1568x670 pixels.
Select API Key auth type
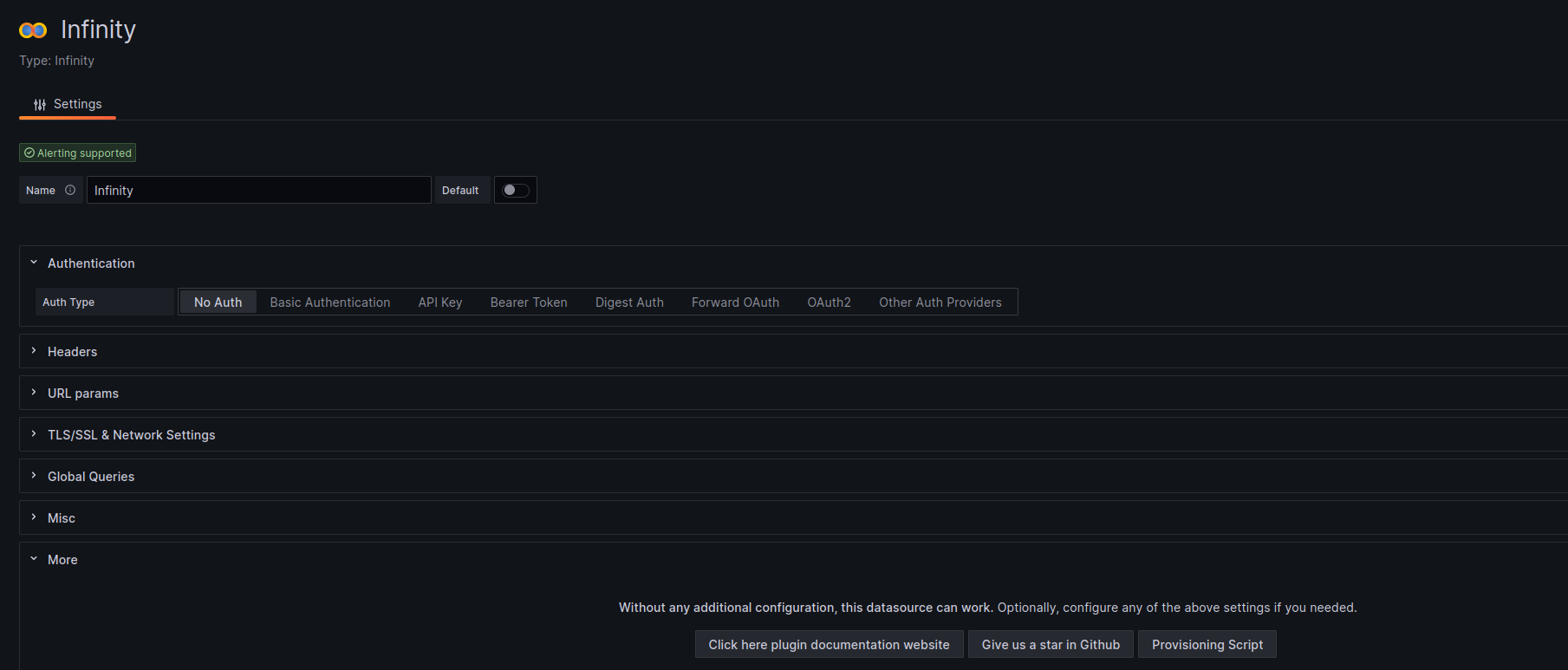[440, 302]
